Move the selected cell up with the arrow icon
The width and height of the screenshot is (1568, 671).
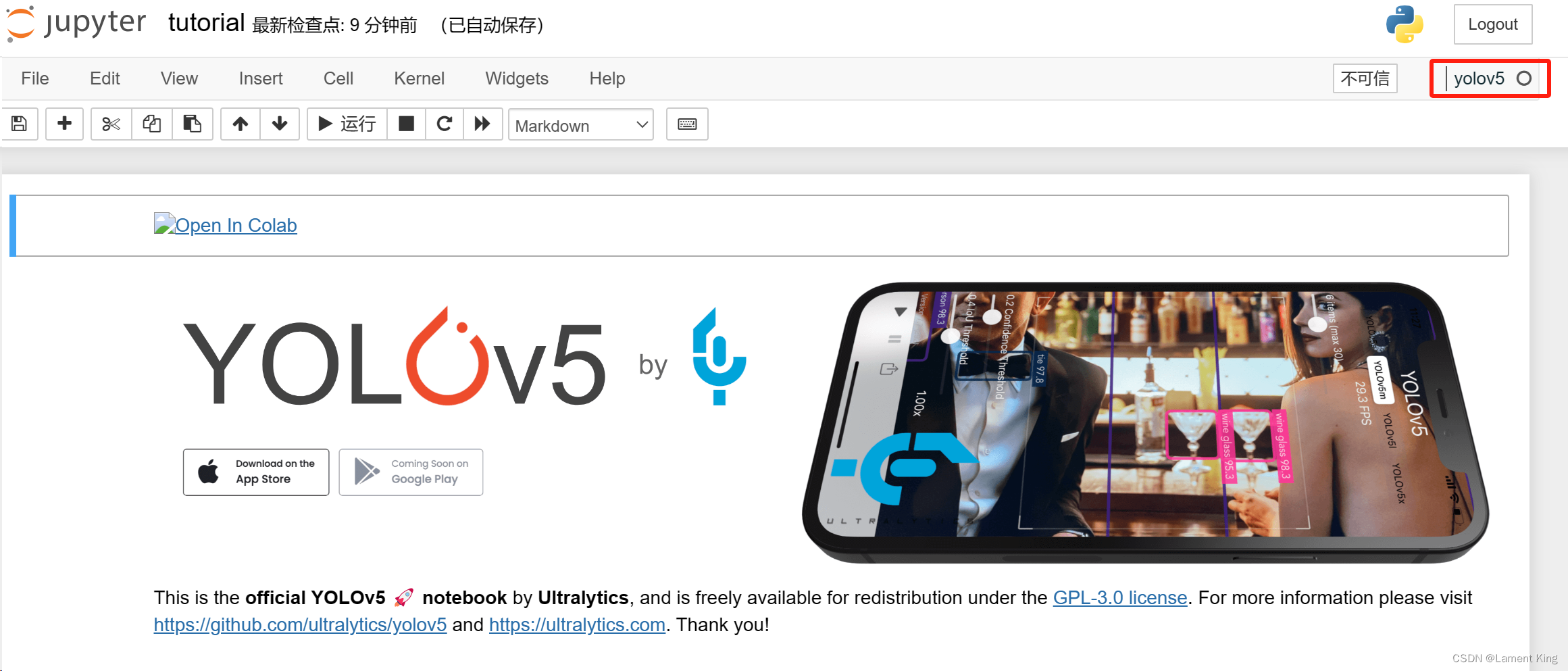click(x=241, y=124)
